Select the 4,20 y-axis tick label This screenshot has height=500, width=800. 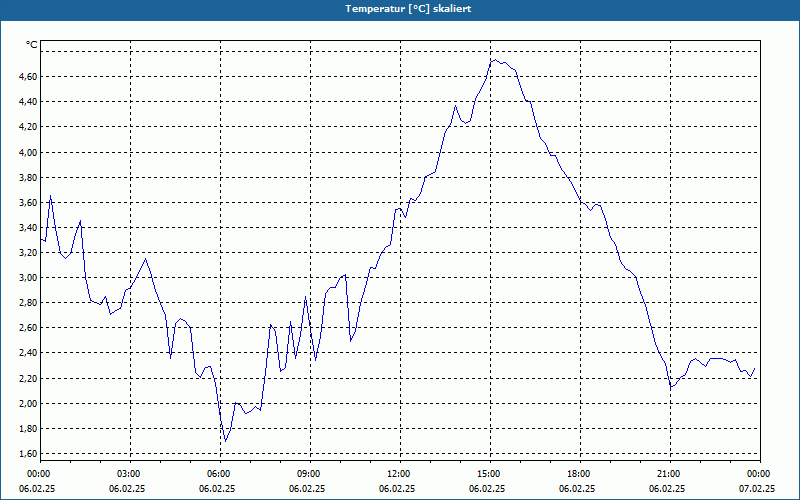coord(28,127)
